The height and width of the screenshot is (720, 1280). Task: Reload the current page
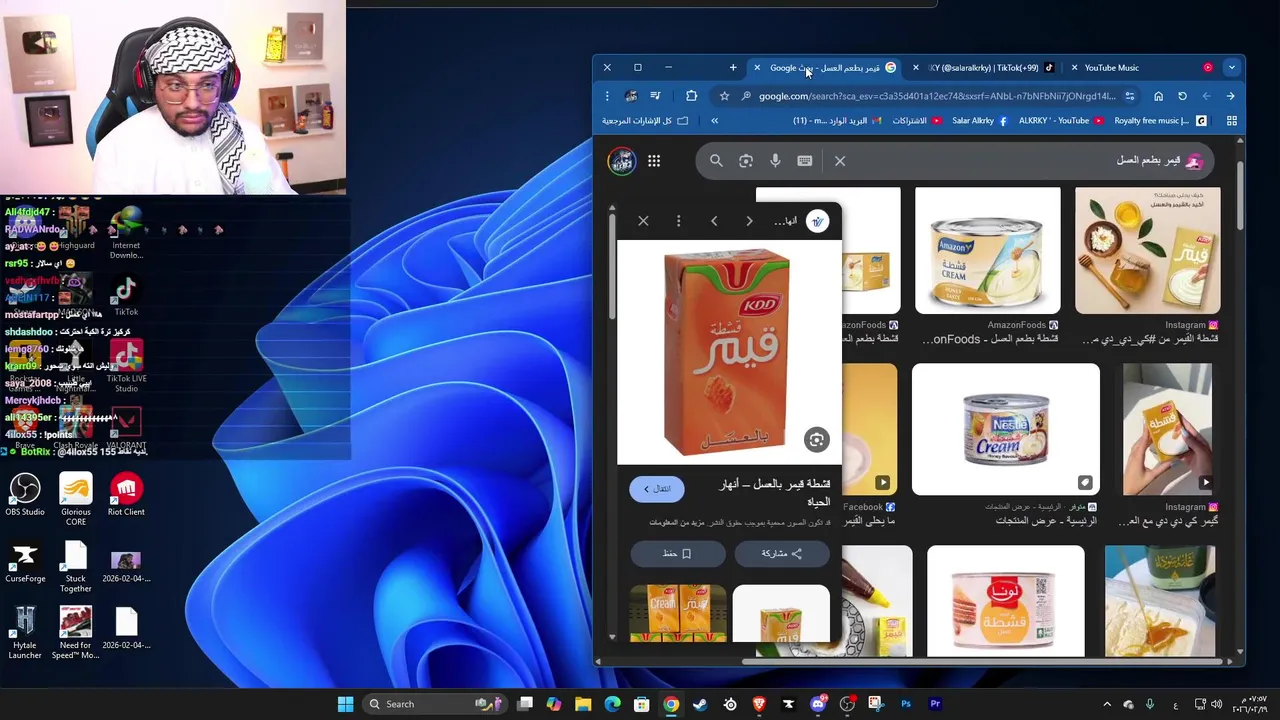1182,96
